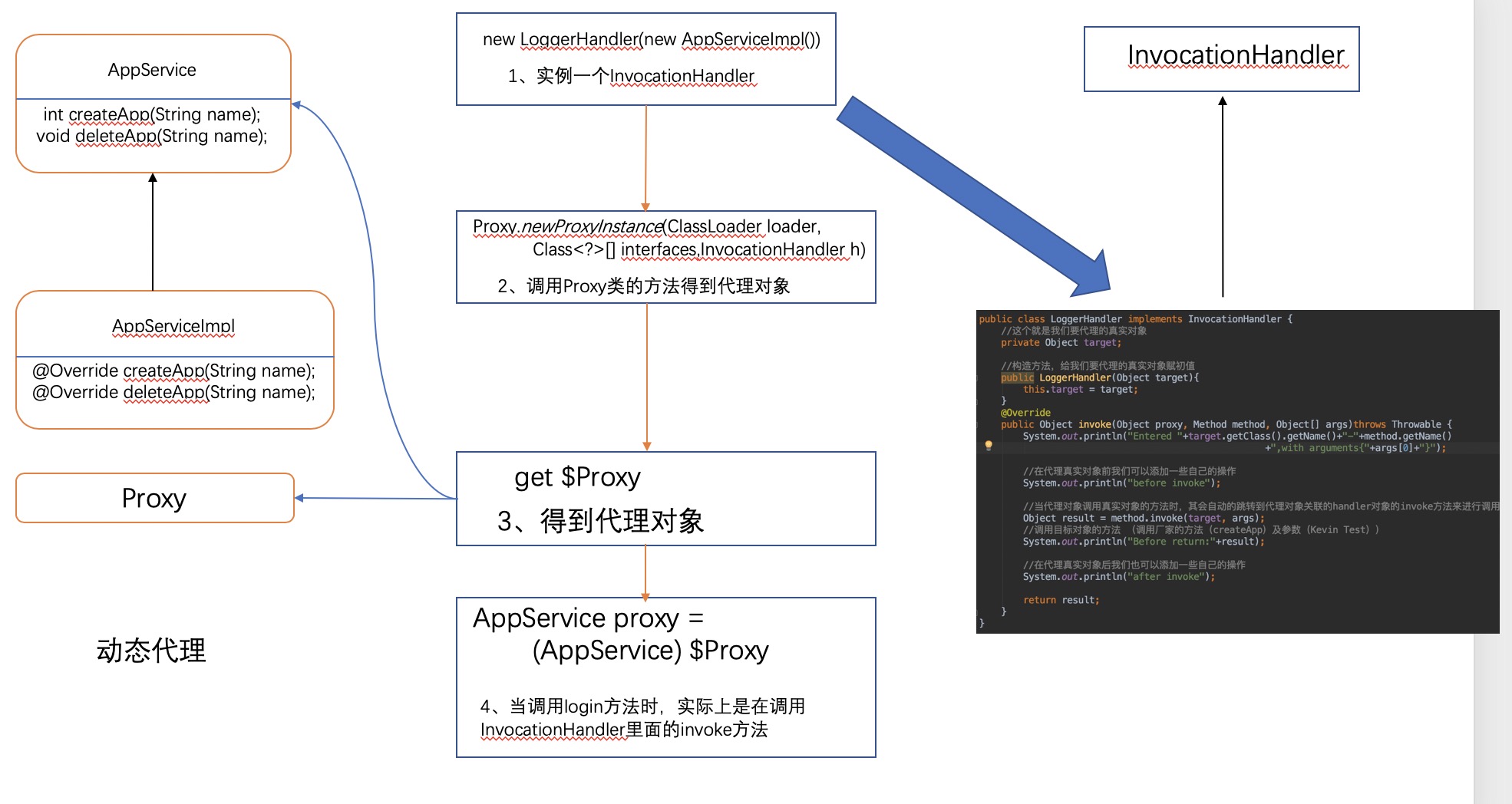Screen dimensions: 1512x804
Task: Click 'new LoggerHandler(new AppServiceImpl())' text
Action: pos(652,40)
